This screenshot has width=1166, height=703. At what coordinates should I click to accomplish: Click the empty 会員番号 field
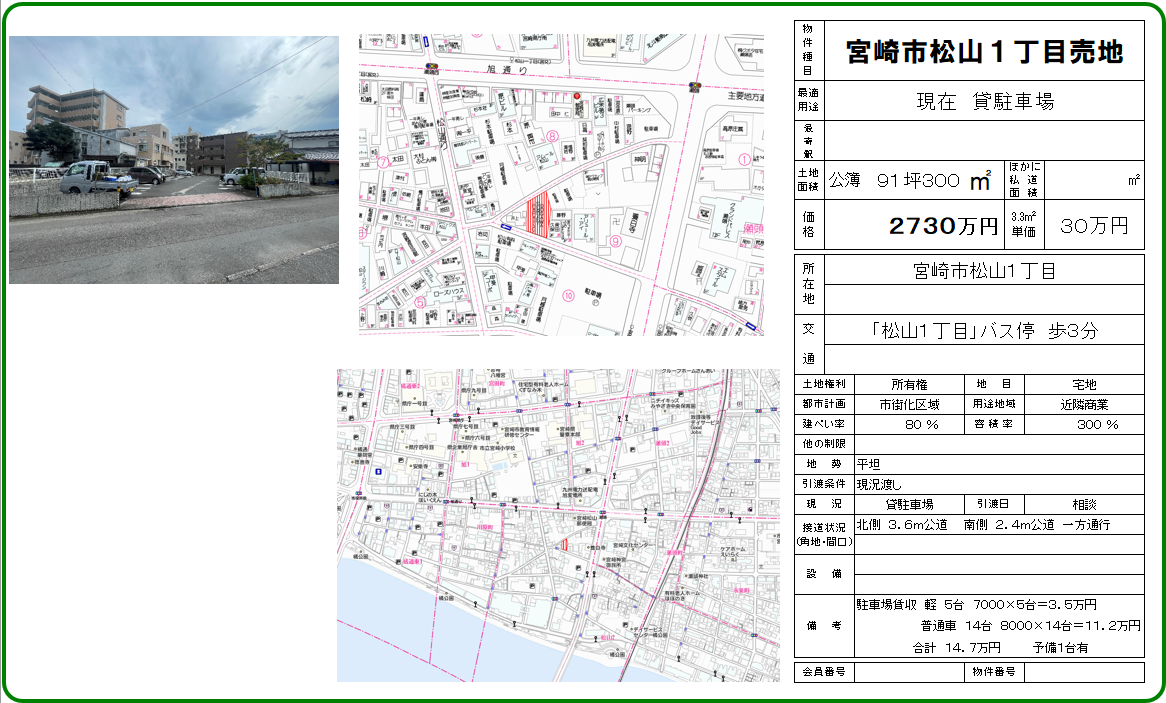click(909, 672)
